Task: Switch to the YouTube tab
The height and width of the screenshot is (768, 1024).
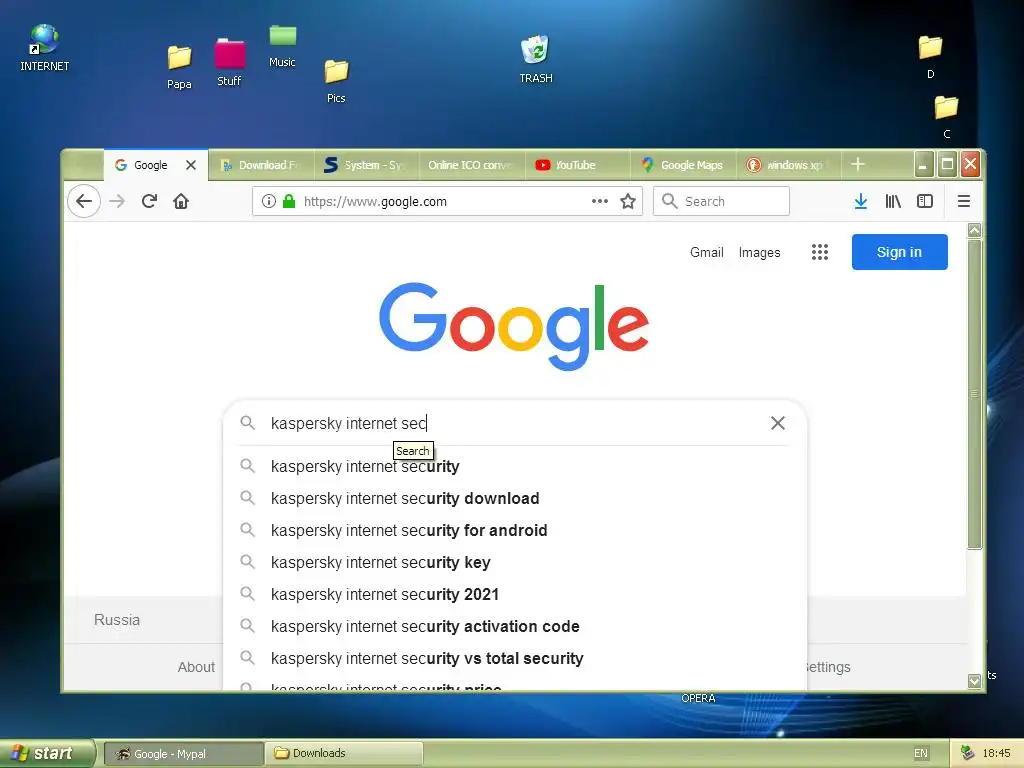Action: pos(577,165)
